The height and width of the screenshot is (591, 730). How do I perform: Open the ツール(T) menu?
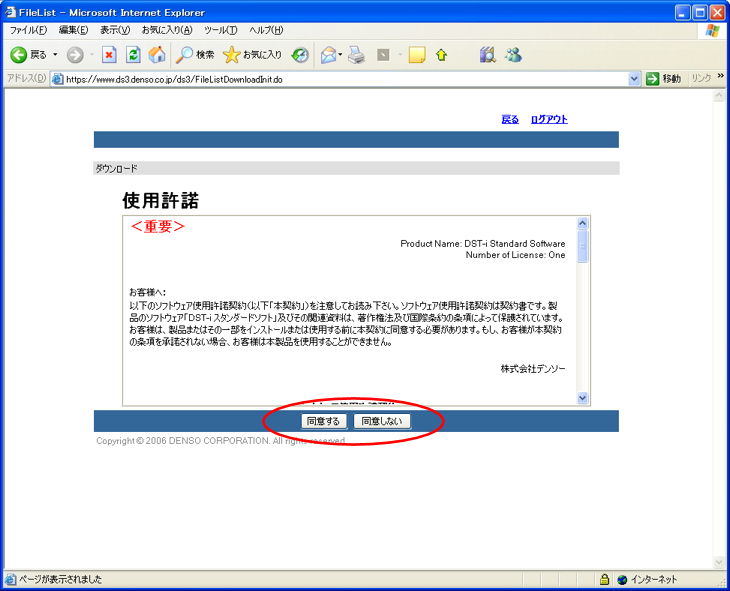tap(221, 30)
